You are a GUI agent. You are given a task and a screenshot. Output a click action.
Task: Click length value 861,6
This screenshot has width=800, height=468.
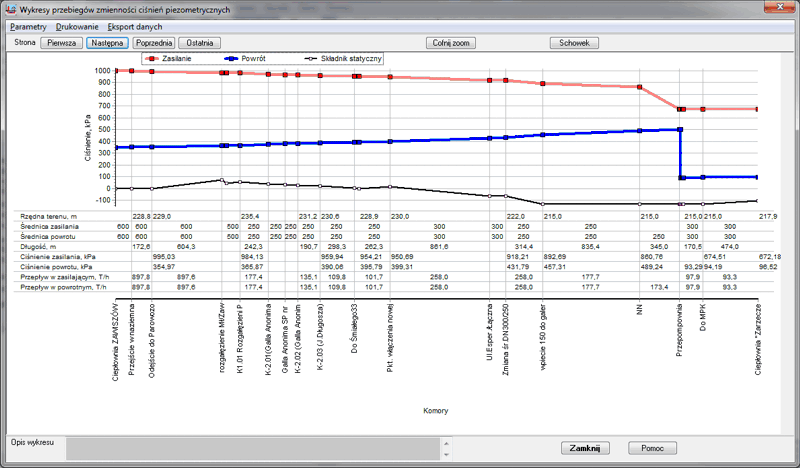439,247
